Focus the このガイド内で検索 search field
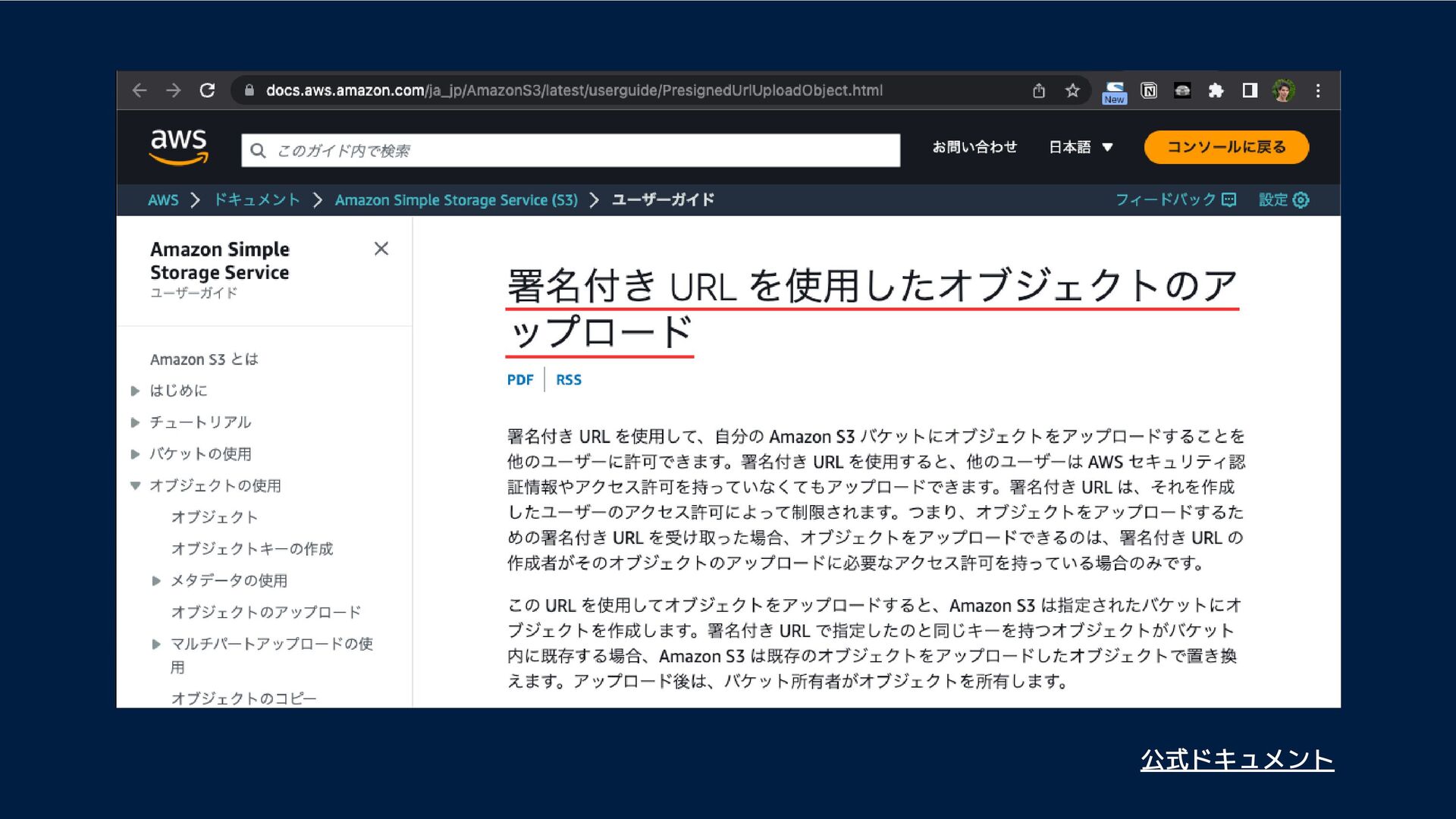The height and width of the screenshot is (819, 1456). click(570, 150)
